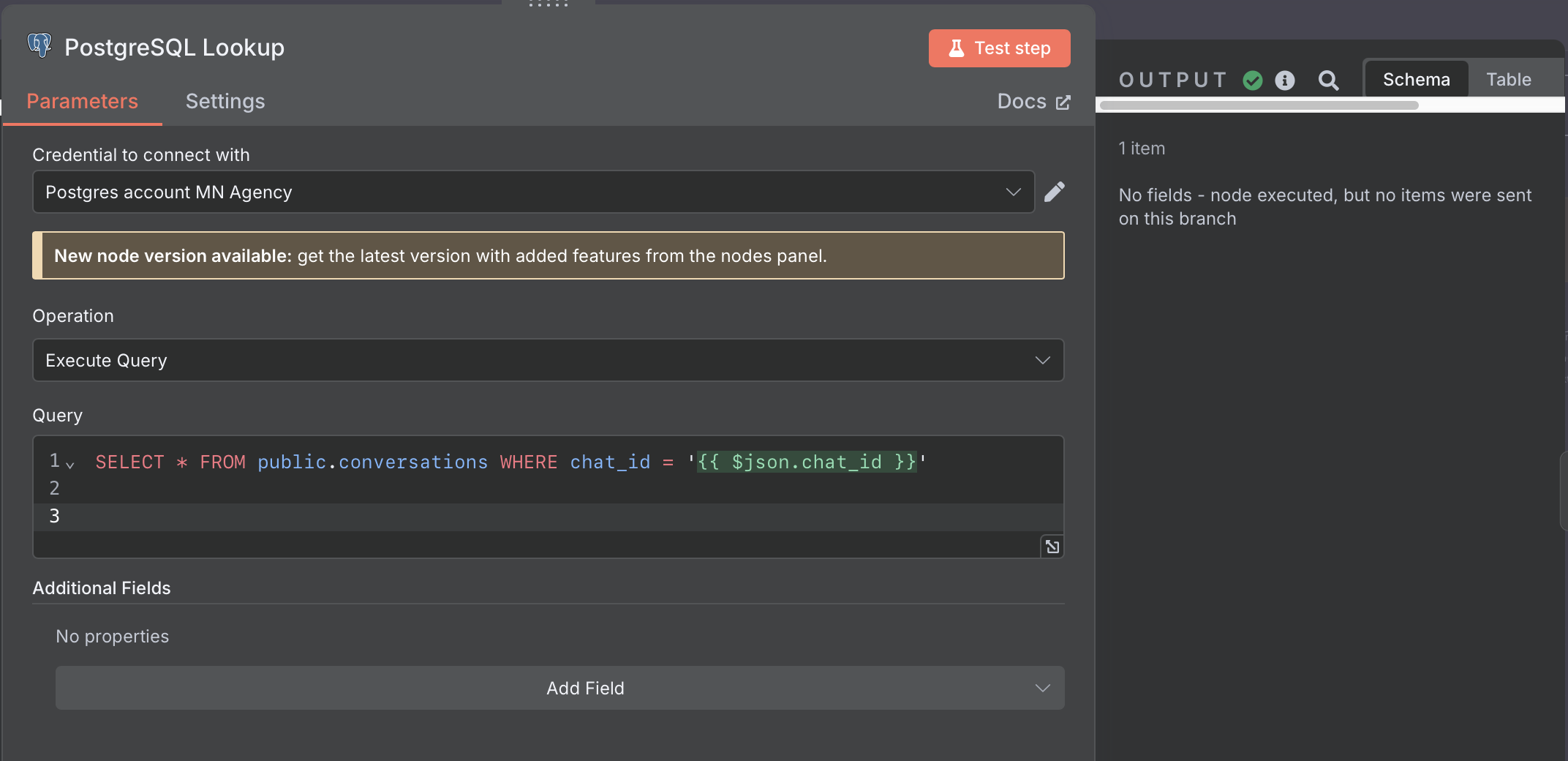Open the Docs link
Viewport: 1568px width, 761px height.
click(x=1033, y=101)
